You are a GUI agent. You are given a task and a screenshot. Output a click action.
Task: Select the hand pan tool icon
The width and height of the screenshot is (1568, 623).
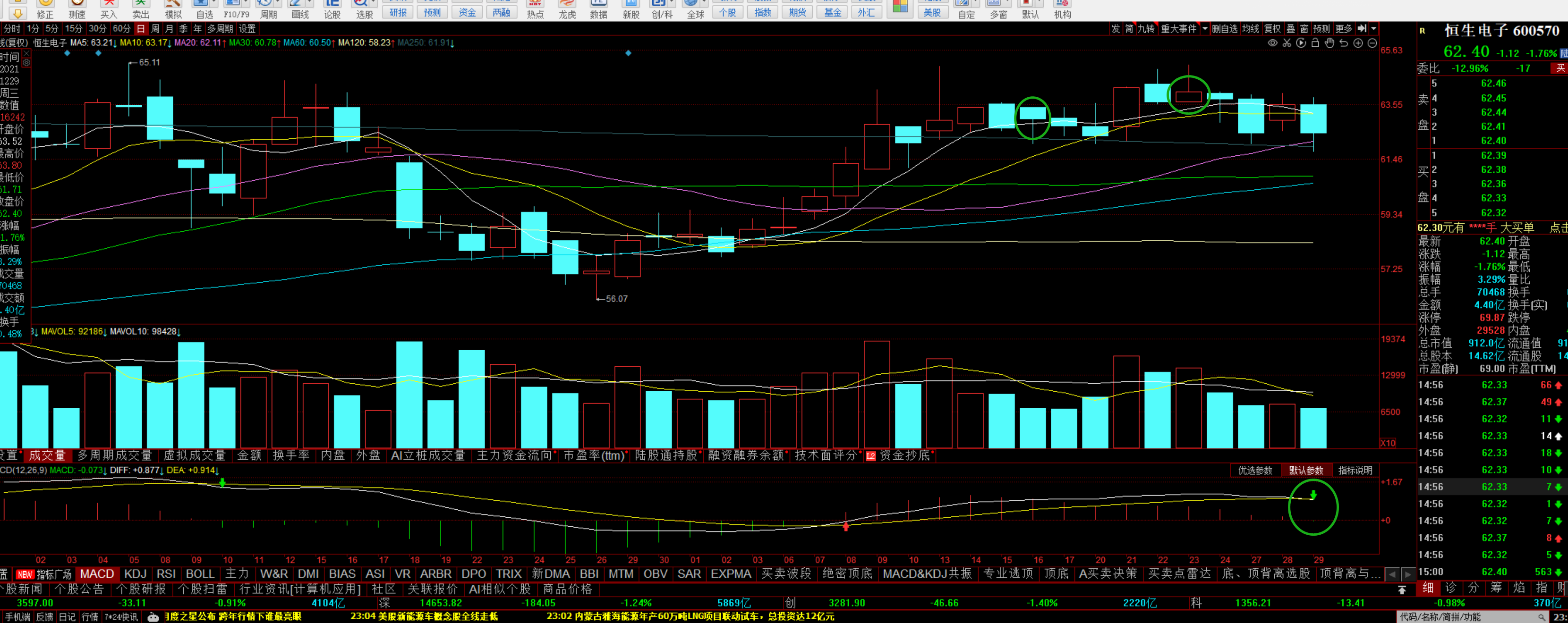[1329, 43]
